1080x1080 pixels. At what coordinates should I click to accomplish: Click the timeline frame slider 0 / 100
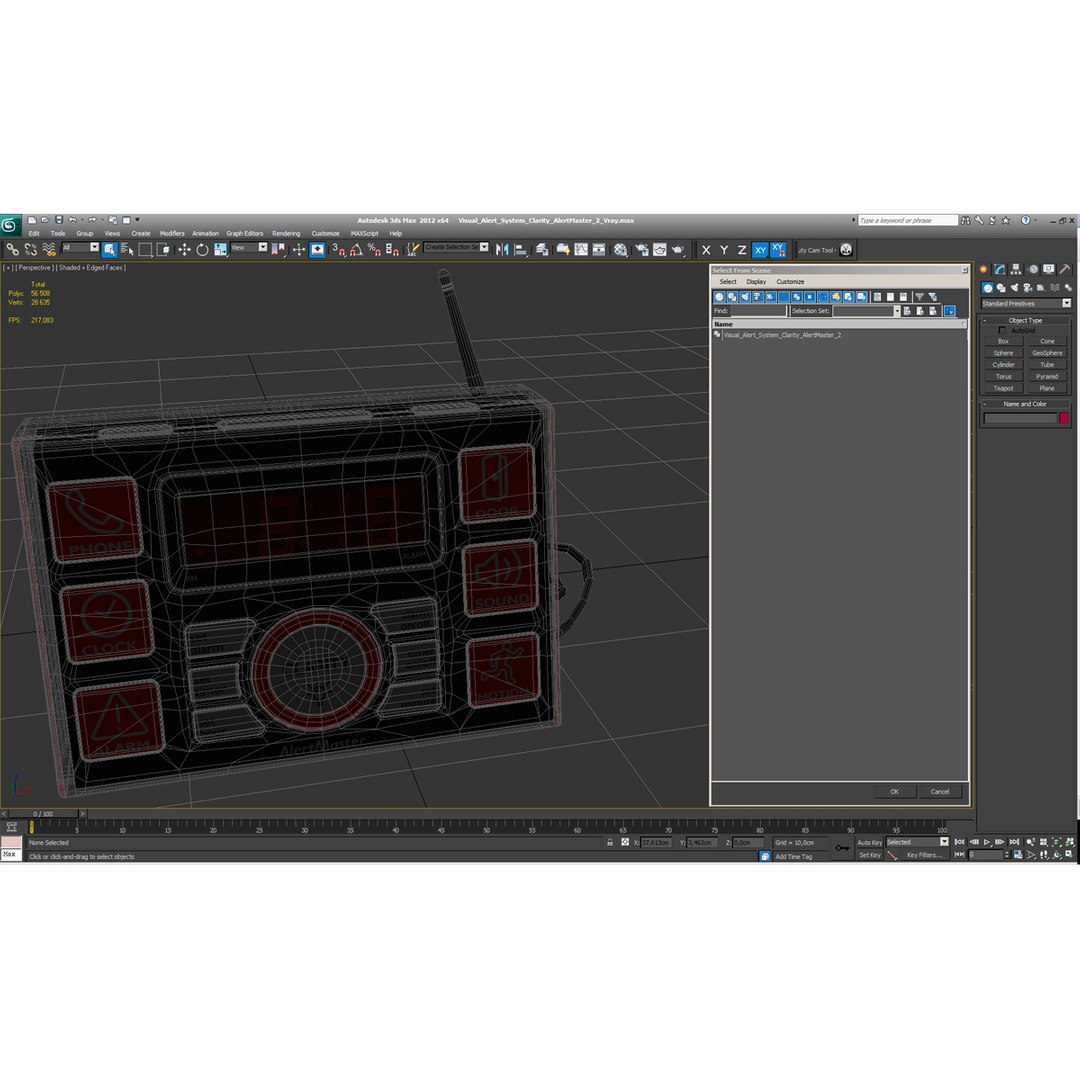tap(43, 813)
